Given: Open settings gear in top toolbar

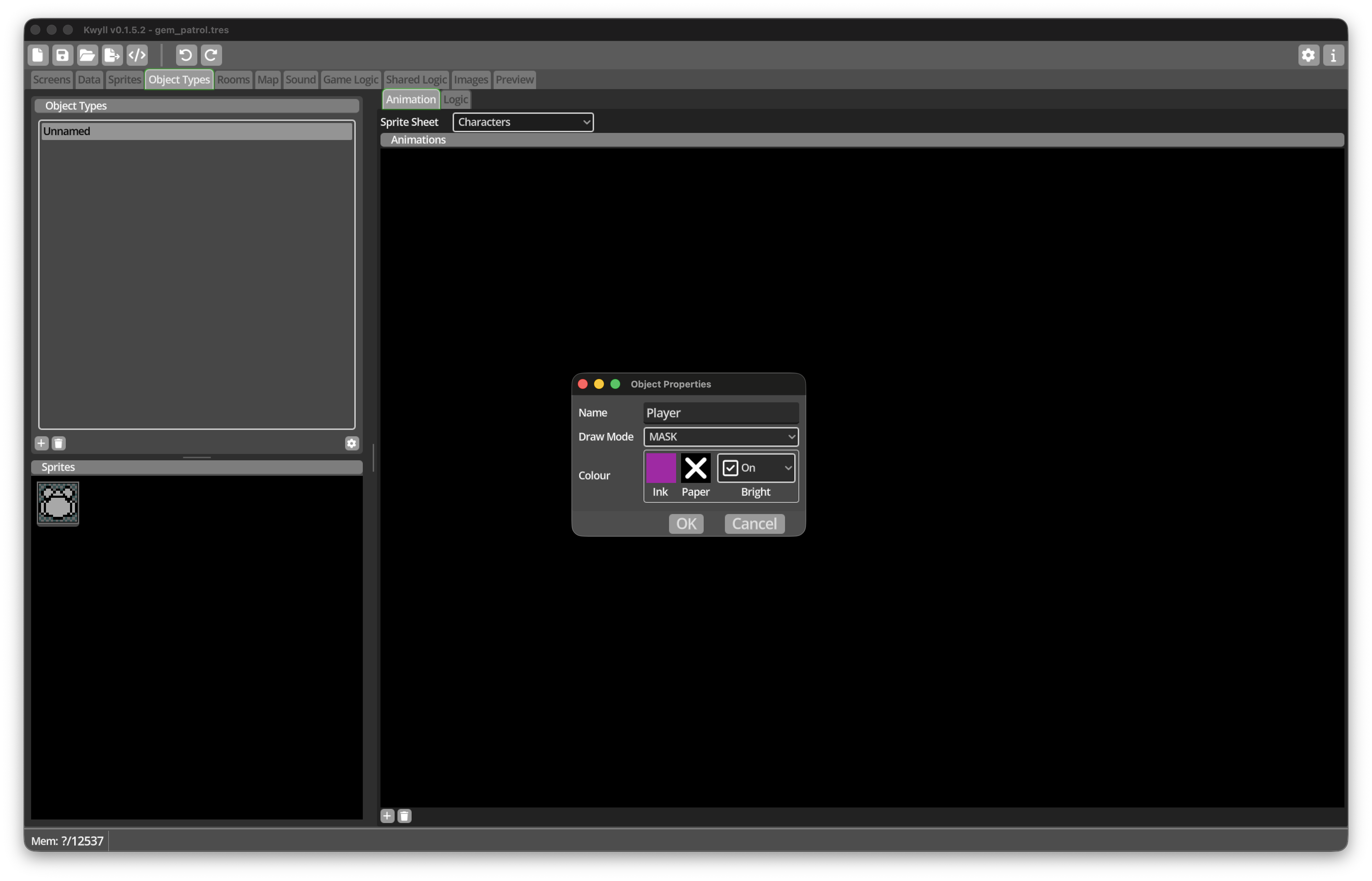Looking at the screenshot, I should point(1308,55).
